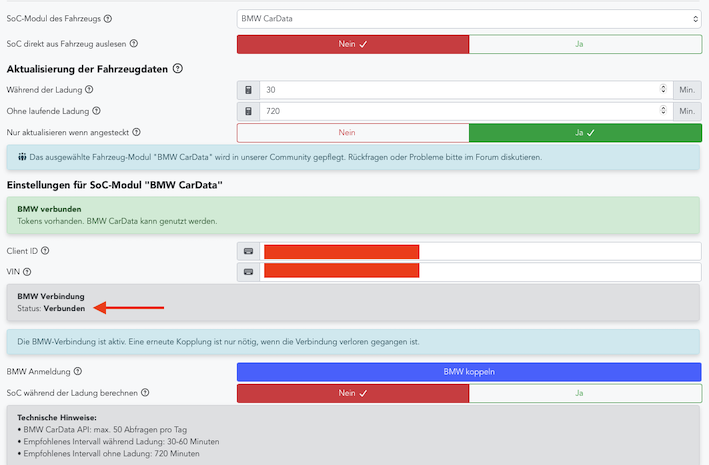
Task: Click community icon in BMW CarData info banner
Action: tap(22, 157)
